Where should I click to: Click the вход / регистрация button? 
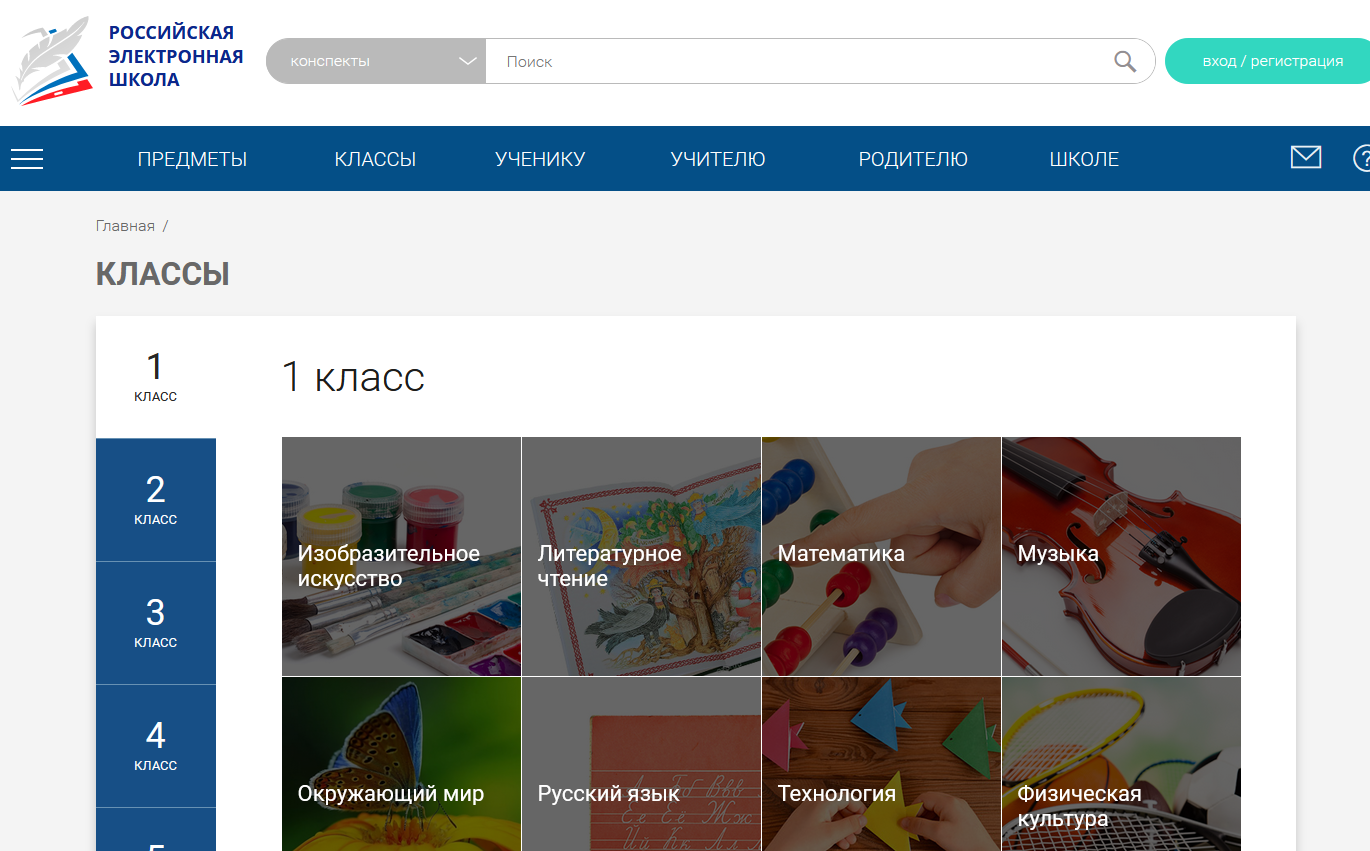[1268, 61]
